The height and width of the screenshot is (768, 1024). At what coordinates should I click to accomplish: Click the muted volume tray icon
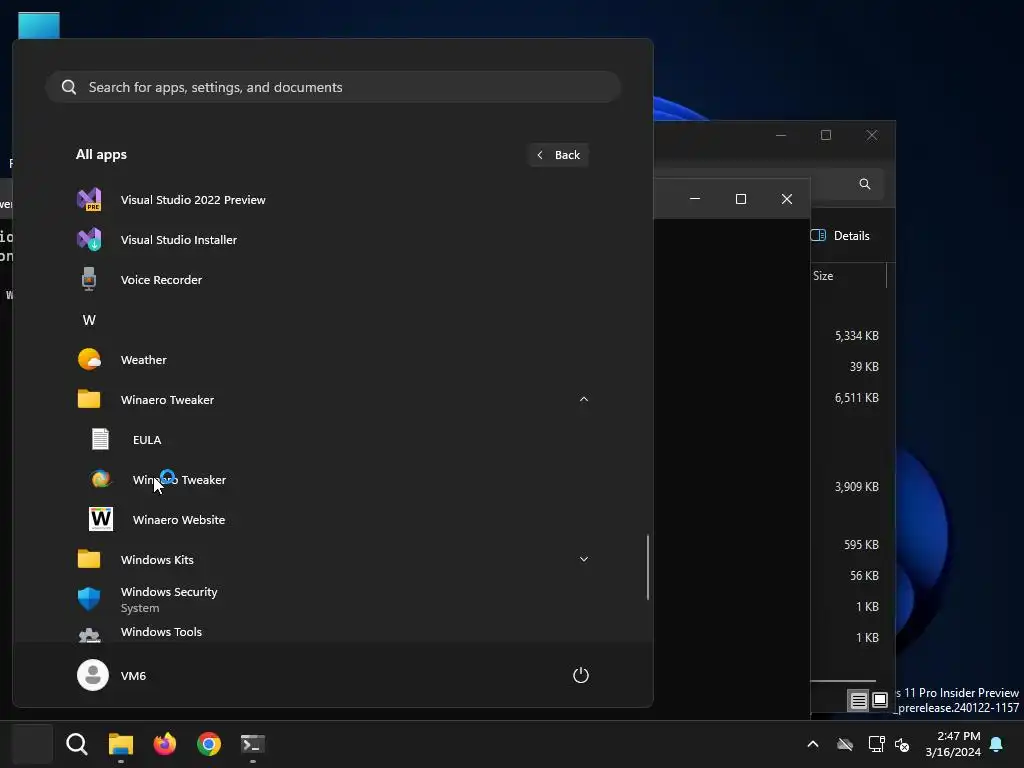point(902,744)
